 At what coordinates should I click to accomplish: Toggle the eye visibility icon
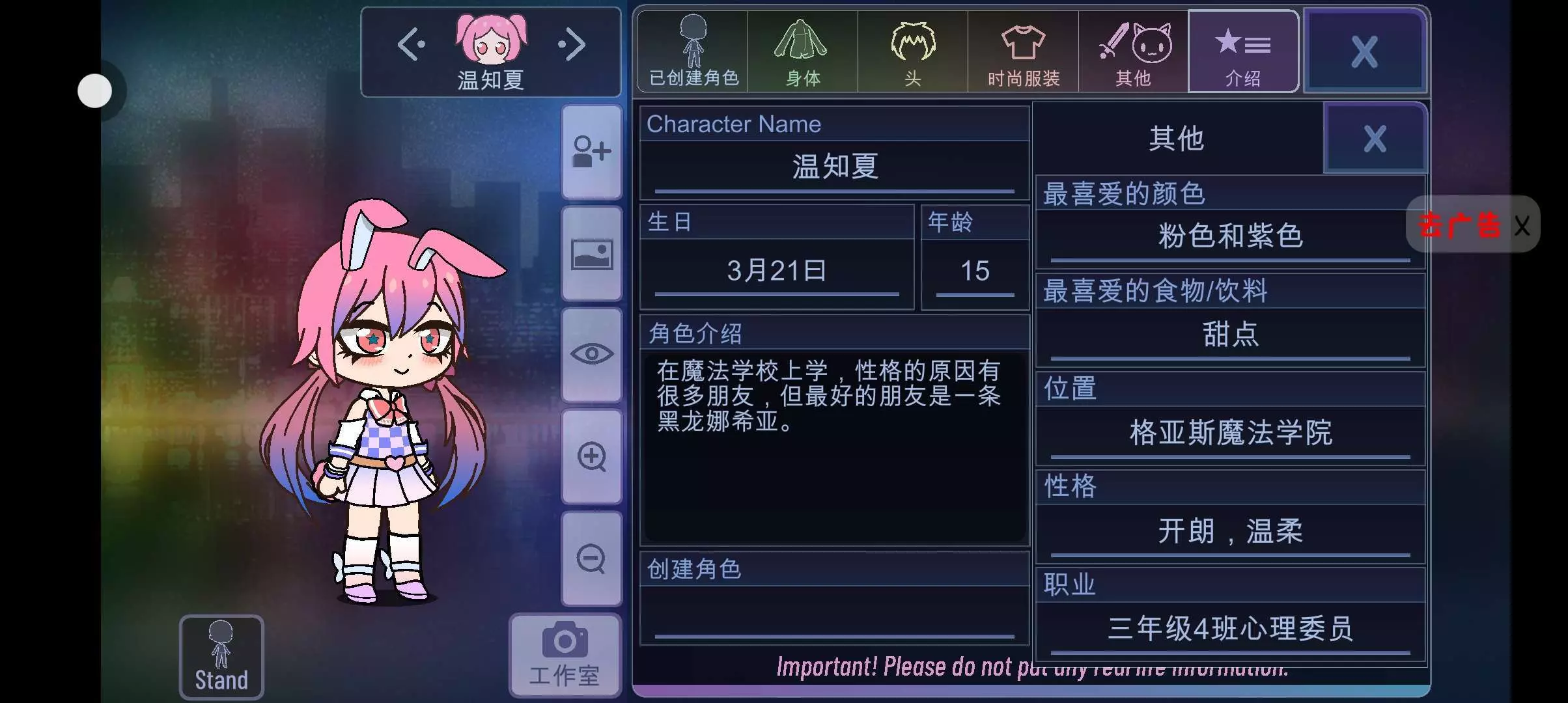coord(591,355)
